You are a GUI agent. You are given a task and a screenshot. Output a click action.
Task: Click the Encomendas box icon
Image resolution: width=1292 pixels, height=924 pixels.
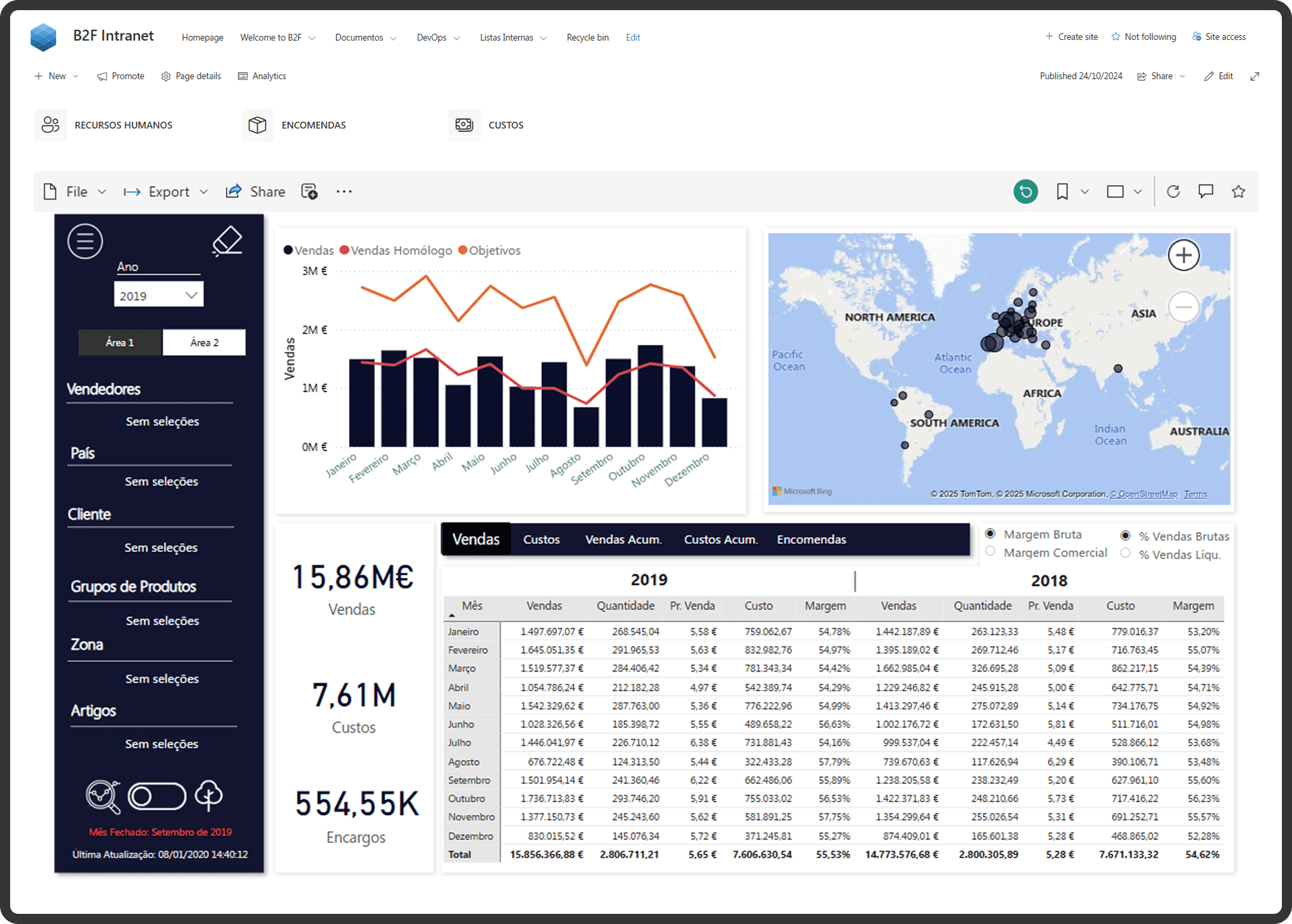click(x=258, y=124)
